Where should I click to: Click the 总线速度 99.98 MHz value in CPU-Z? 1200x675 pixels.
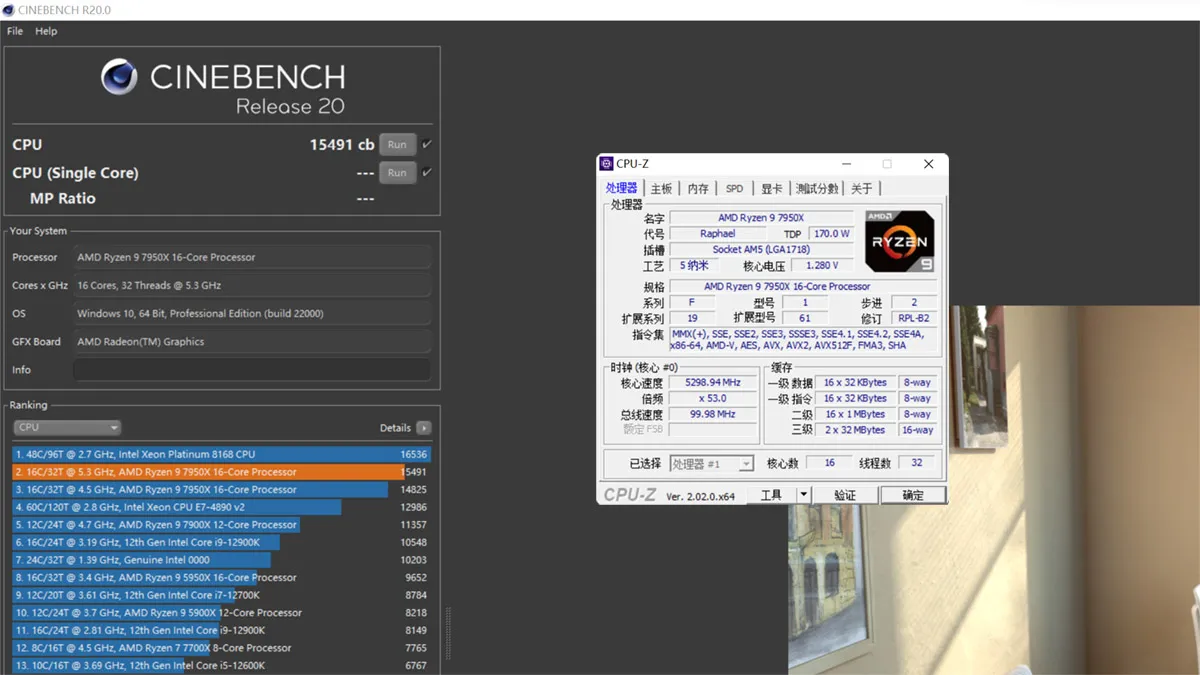tap(713, 414)
